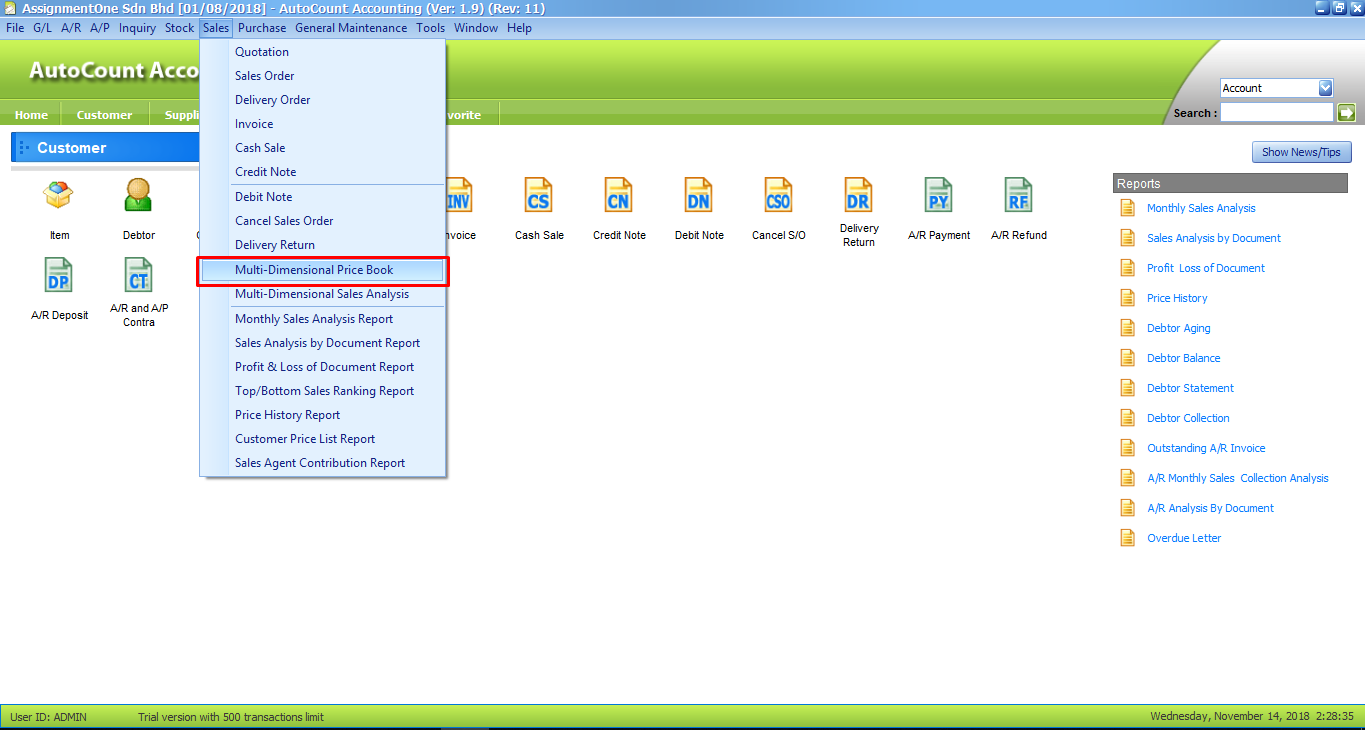Open the A/R and A/P Contra icon
1365x730 pixels.
click(139, 275)
